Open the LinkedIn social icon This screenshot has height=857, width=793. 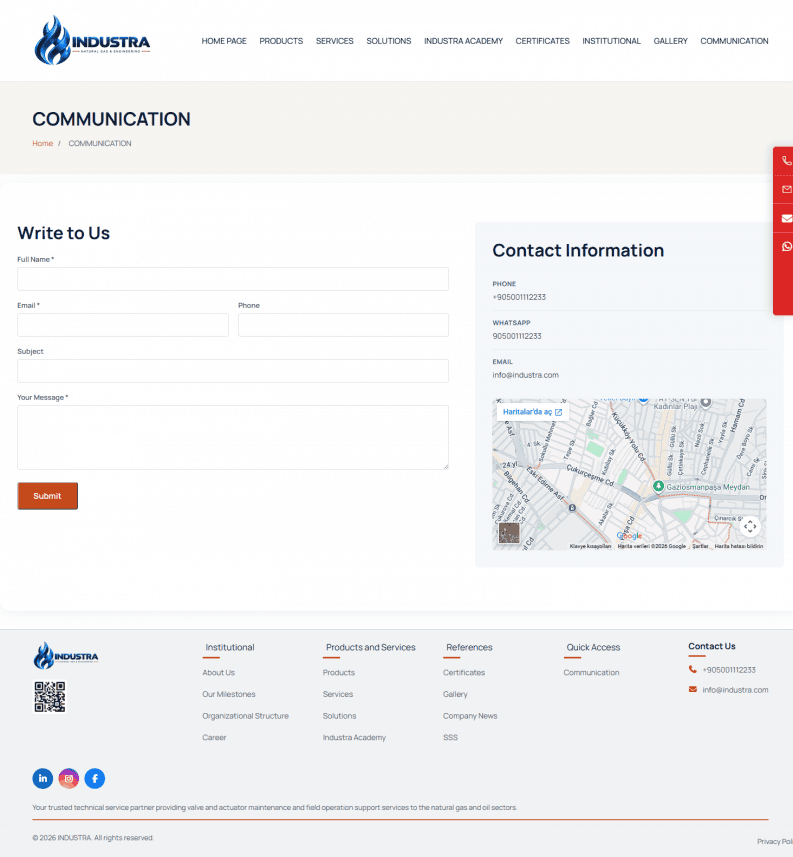tap(43, 778)
